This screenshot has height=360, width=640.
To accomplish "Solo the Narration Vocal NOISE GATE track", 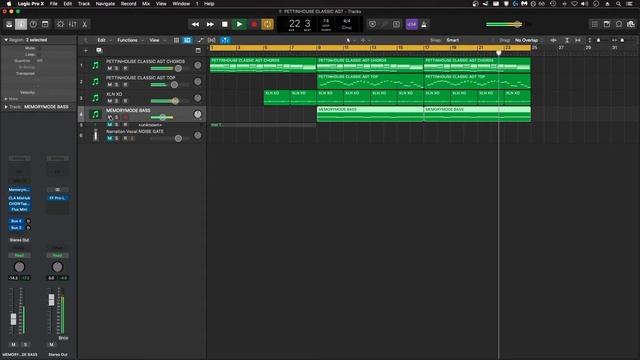I will coord(117,138).
